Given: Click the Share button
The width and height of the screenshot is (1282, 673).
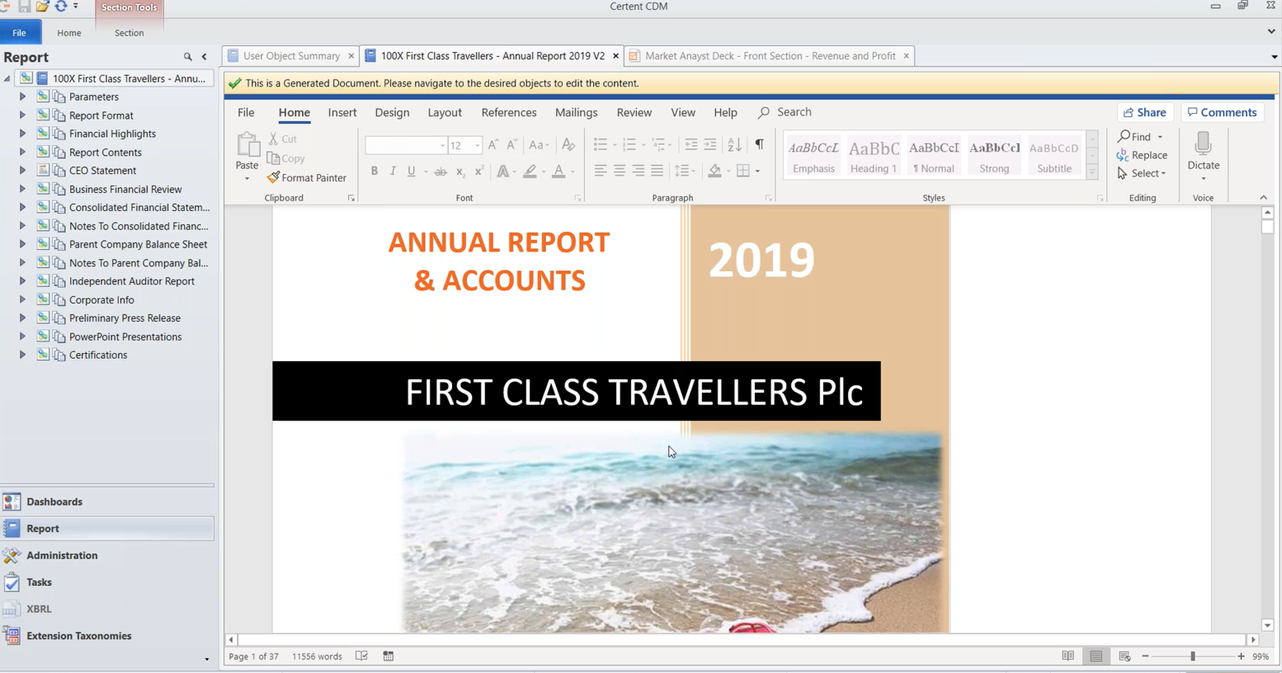Looking at the screenshot, I should coord(1144,113).
